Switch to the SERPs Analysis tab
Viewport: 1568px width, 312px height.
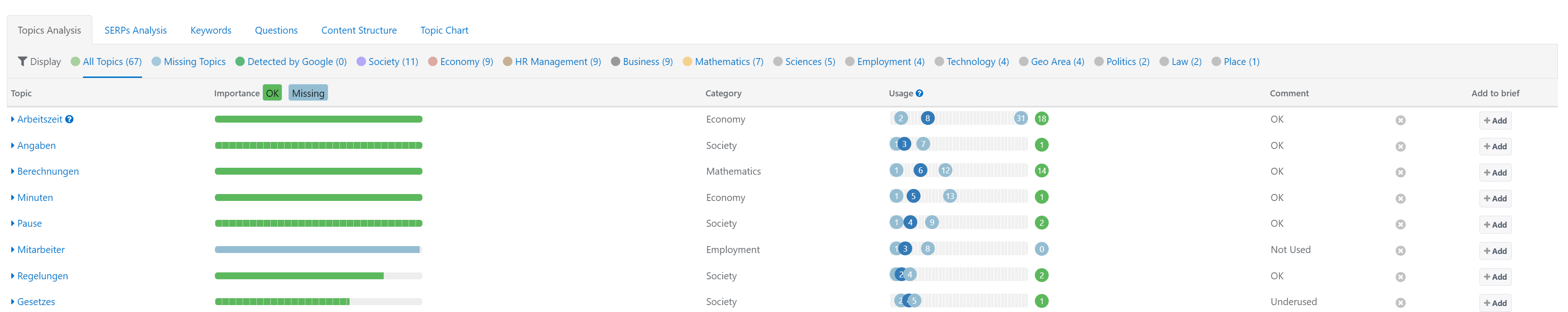pyautogui.click(x=135, y=30)
